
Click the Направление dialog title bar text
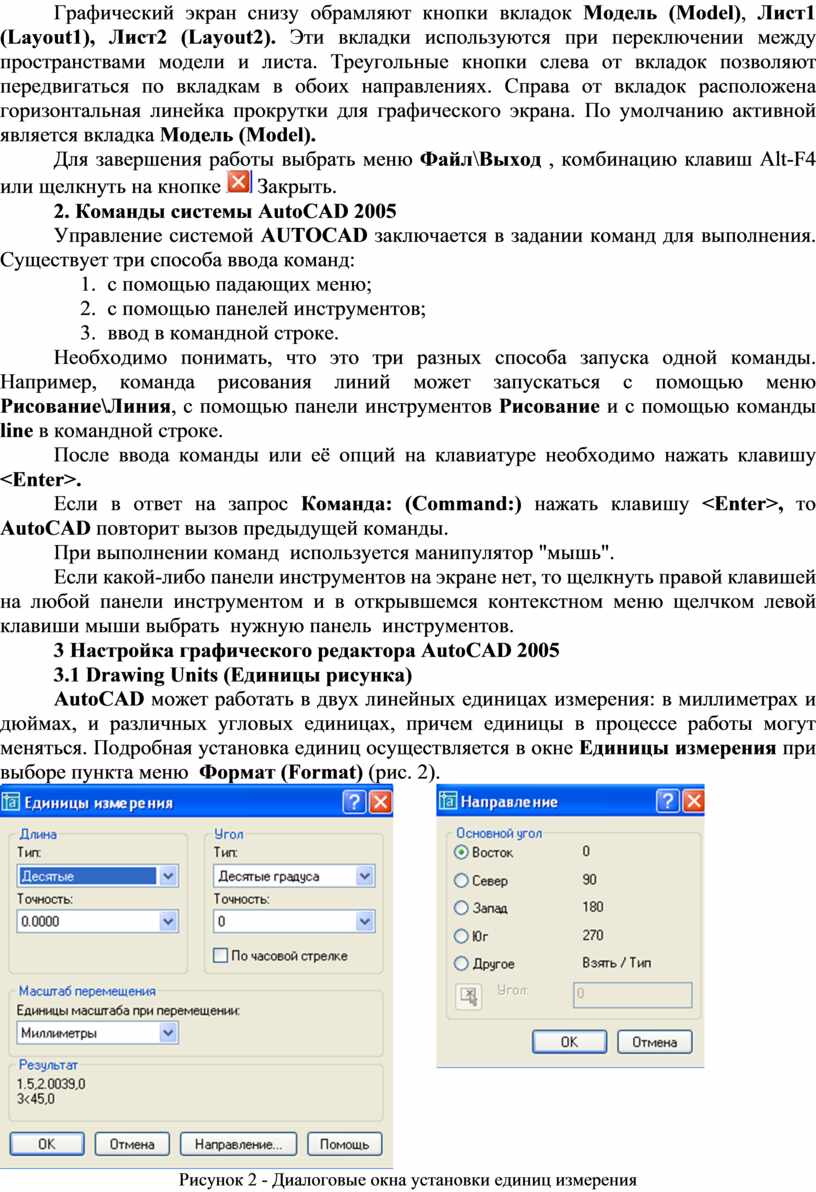point(509,801)
